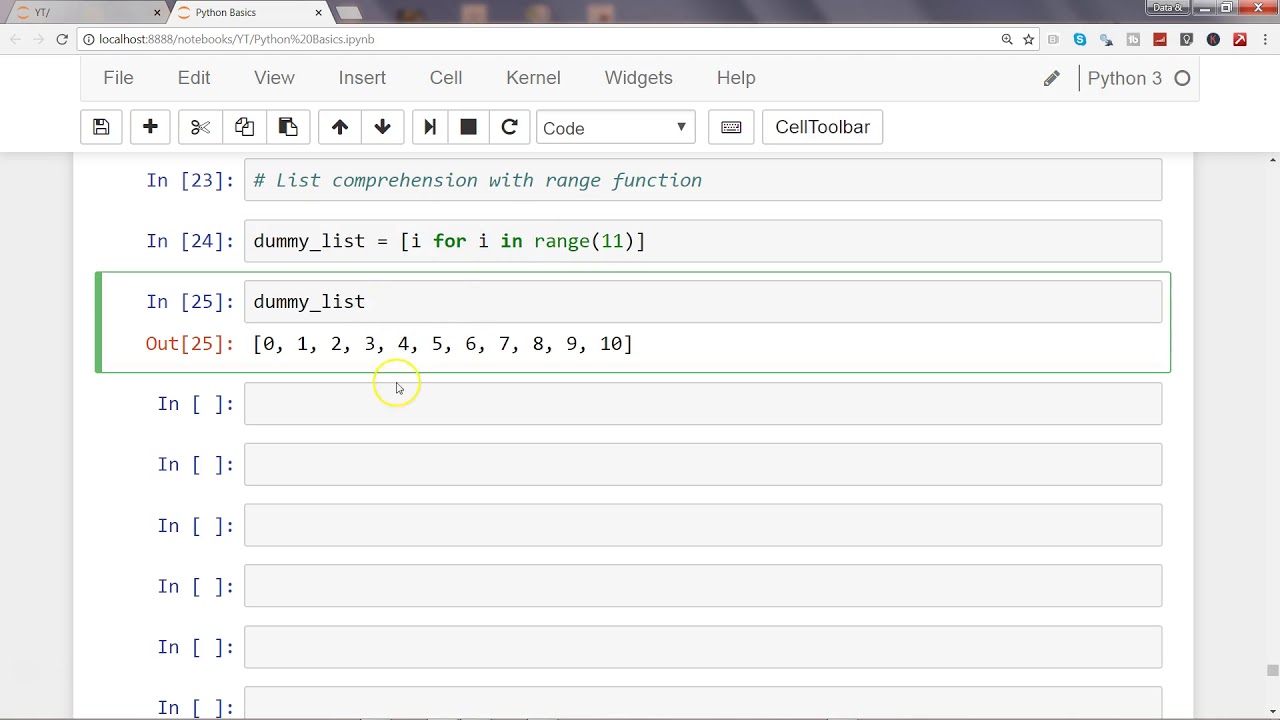Image resolution: width=1280 pixels, height=720 pixels.
Task: Click the dummy_list comprehension cell In [24]
Action: pos(703,241)
